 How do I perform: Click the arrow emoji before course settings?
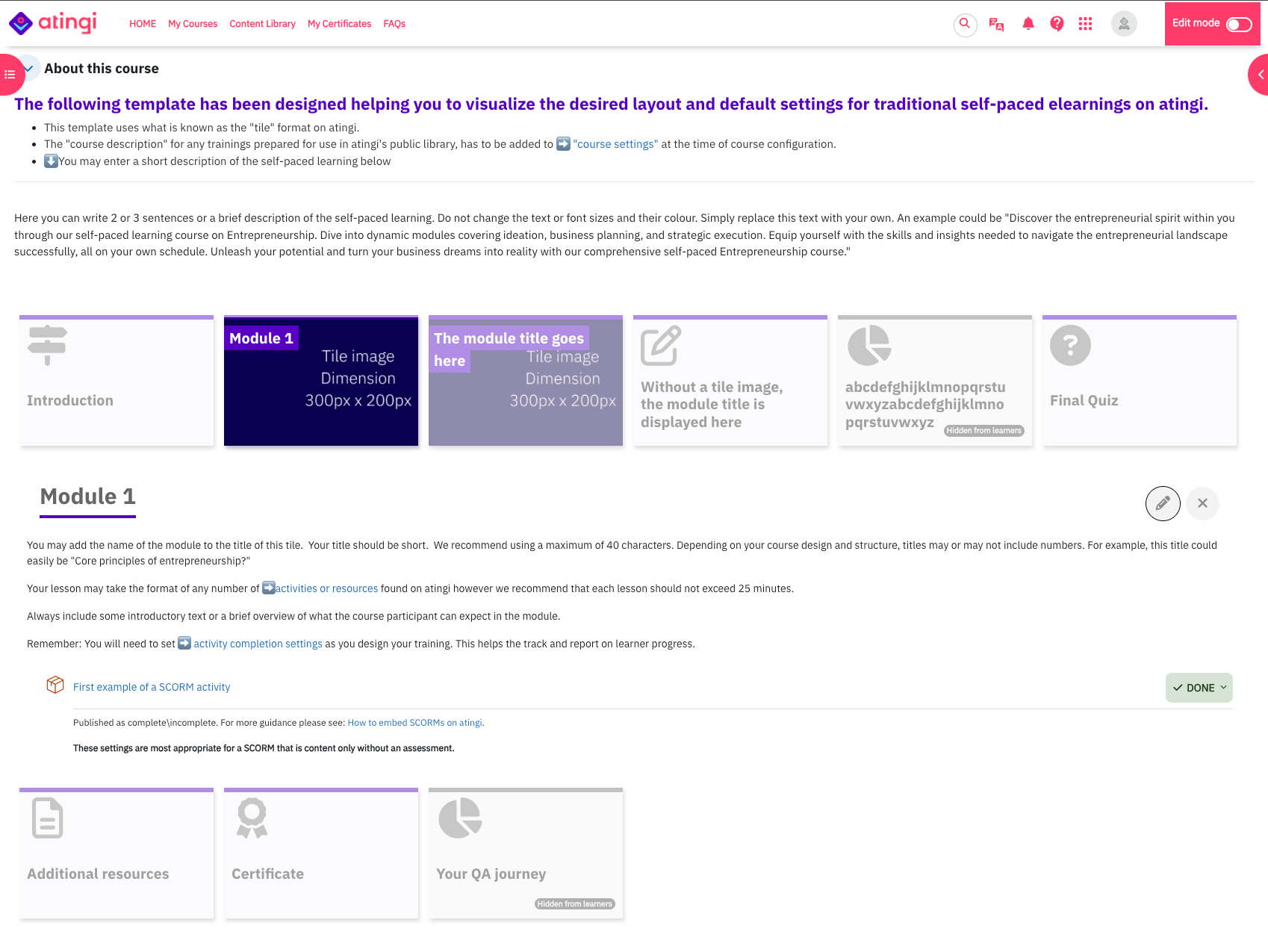(x=563, y=143)
